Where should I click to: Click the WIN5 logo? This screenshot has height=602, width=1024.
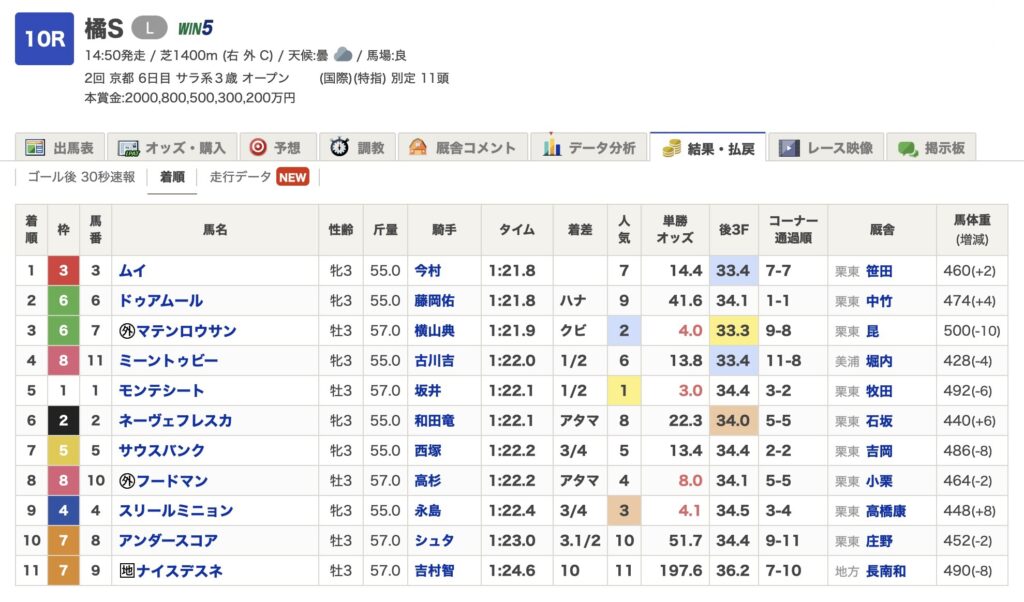point(195,28)
